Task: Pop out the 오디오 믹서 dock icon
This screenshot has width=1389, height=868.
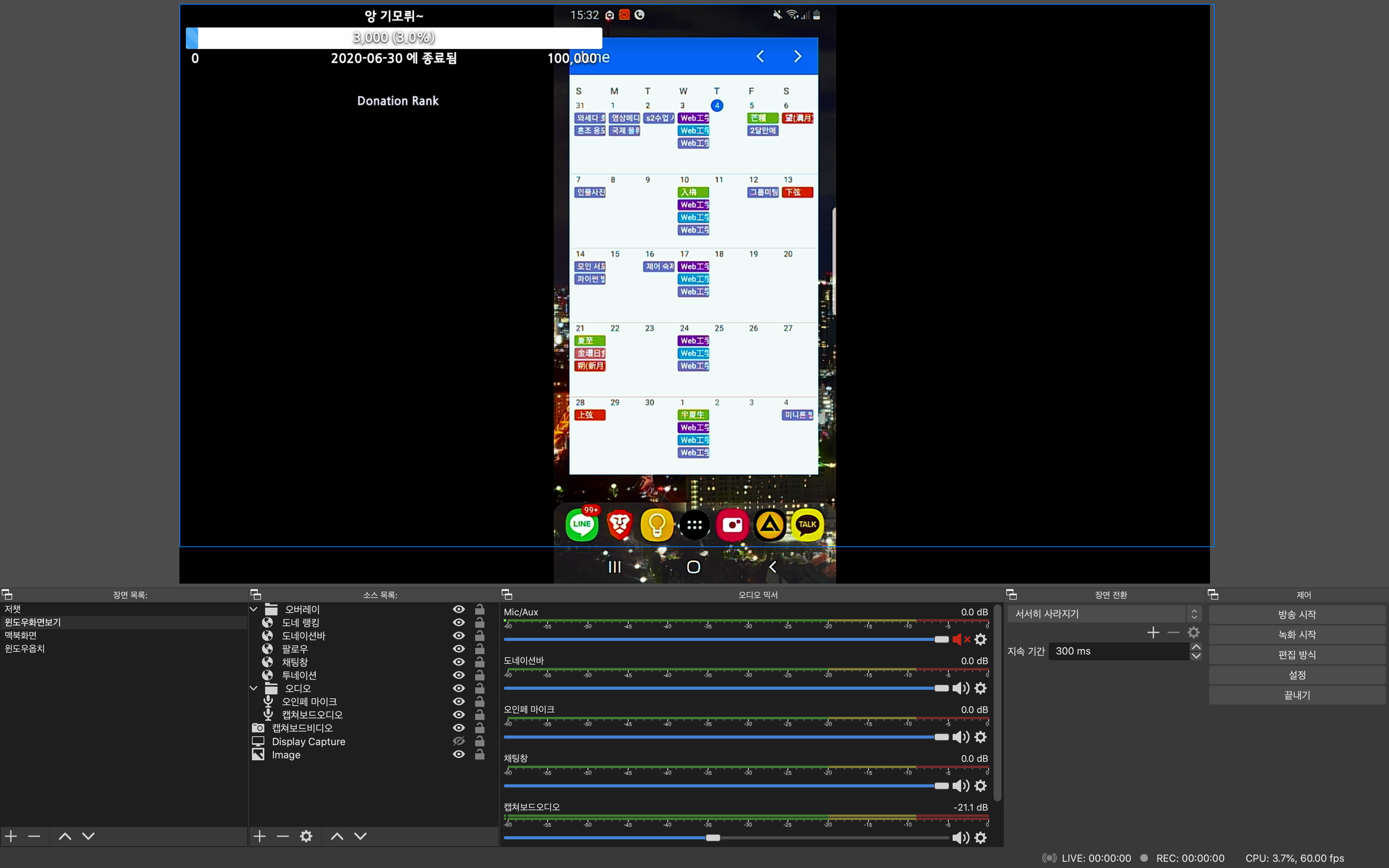Action: (x=507, y=595)
